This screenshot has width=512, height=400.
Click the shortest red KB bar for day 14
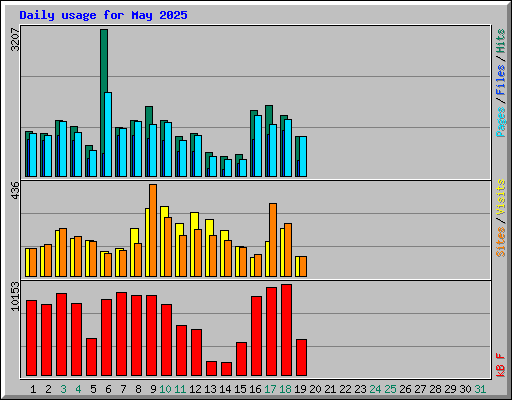click(226, 369)
